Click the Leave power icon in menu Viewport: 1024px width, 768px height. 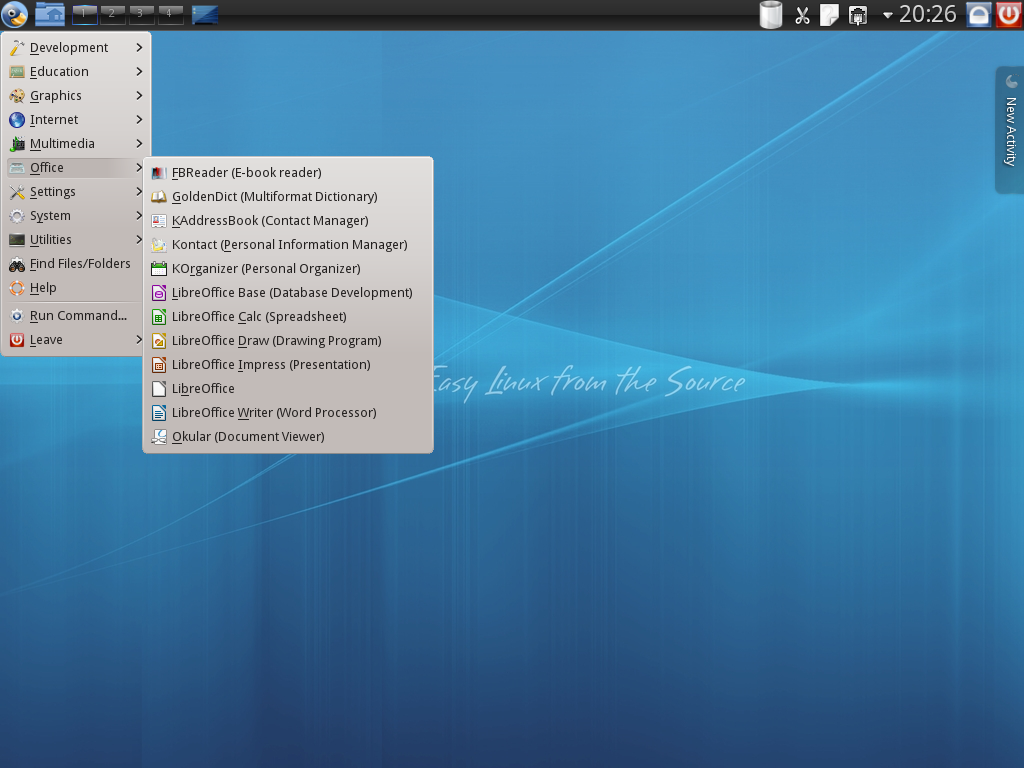coord(18,340)
